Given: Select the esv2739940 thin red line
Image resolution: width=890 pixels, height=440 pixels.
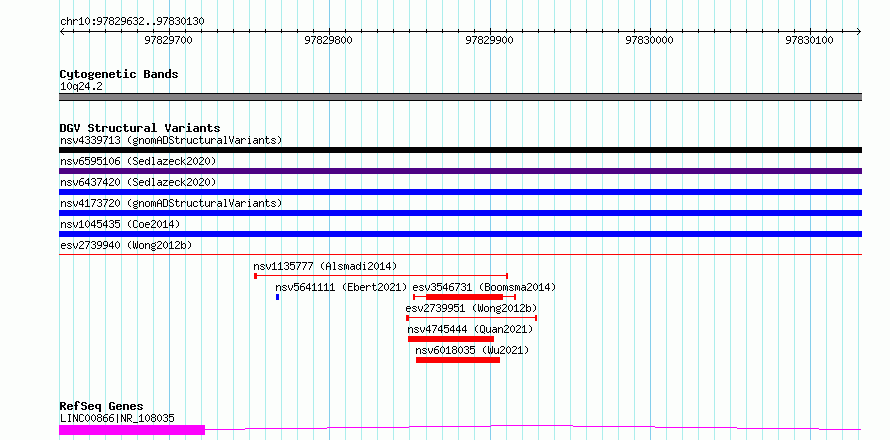Looking at the screenshot, I should [460, 255].
